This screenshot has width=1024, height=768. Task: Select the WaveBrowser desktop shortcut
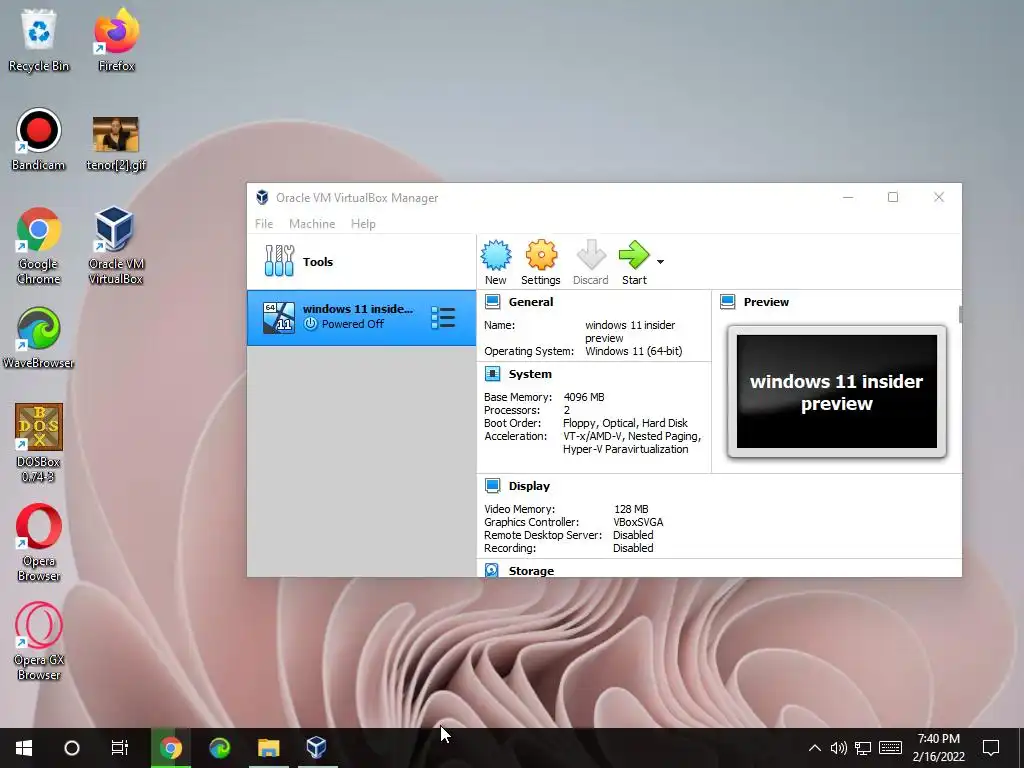(39, 338)
